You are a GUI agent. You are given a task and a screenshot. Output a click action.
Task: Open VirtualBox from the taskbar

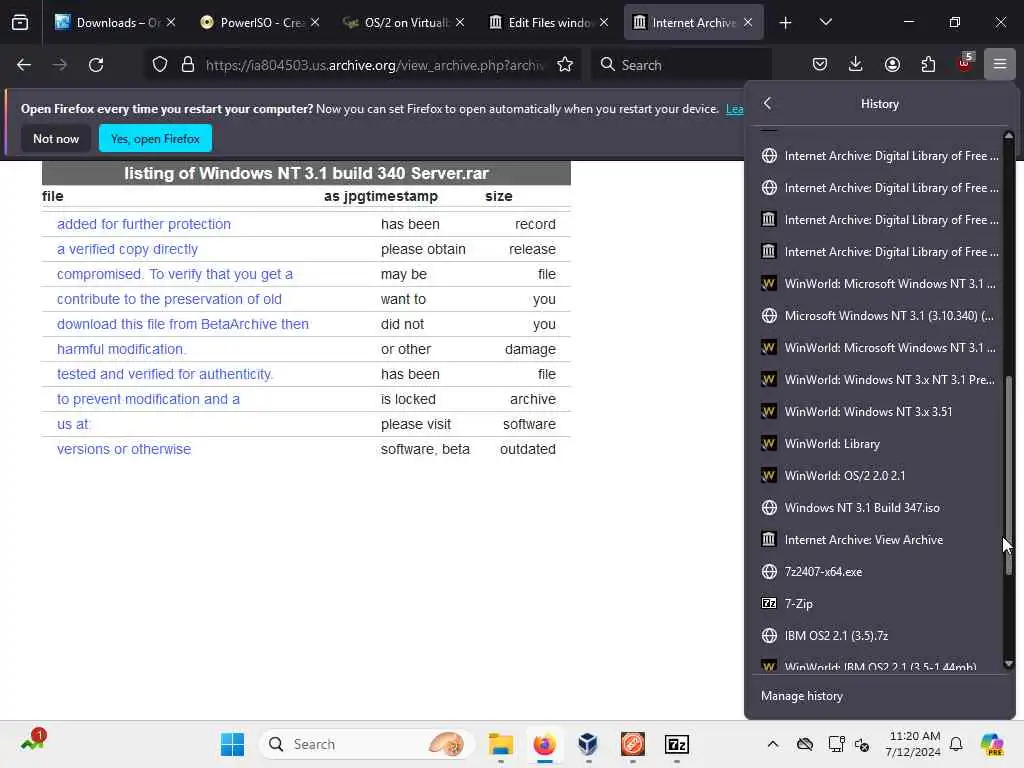pos(588,744)
